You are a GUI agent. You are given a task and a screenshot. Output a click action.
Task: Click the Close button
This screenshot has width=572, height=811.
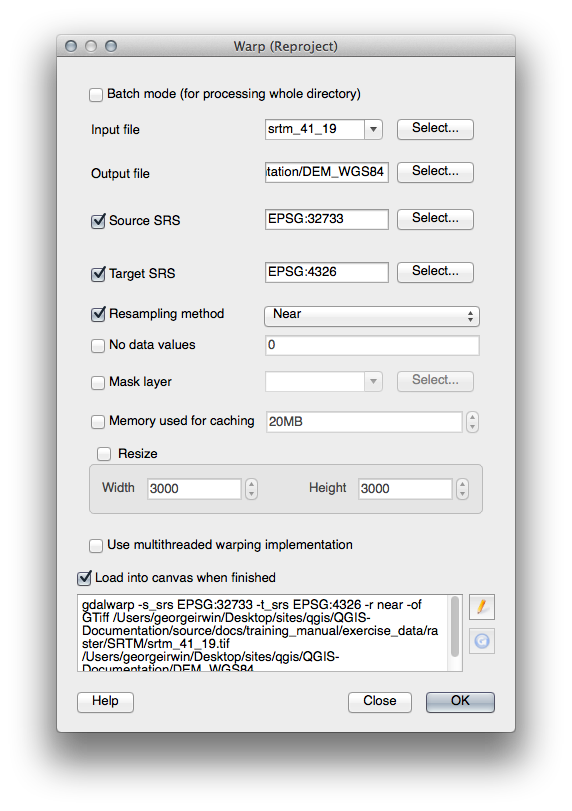[x=380, y=702]
